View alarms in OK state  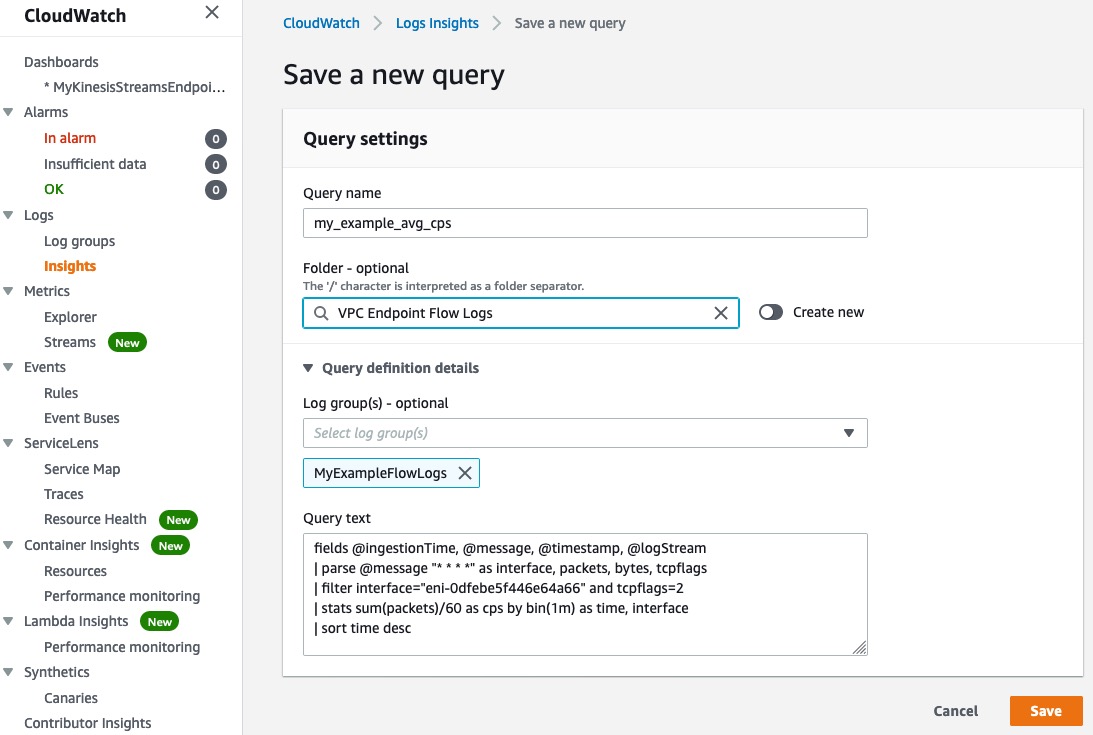click(54, 189)
